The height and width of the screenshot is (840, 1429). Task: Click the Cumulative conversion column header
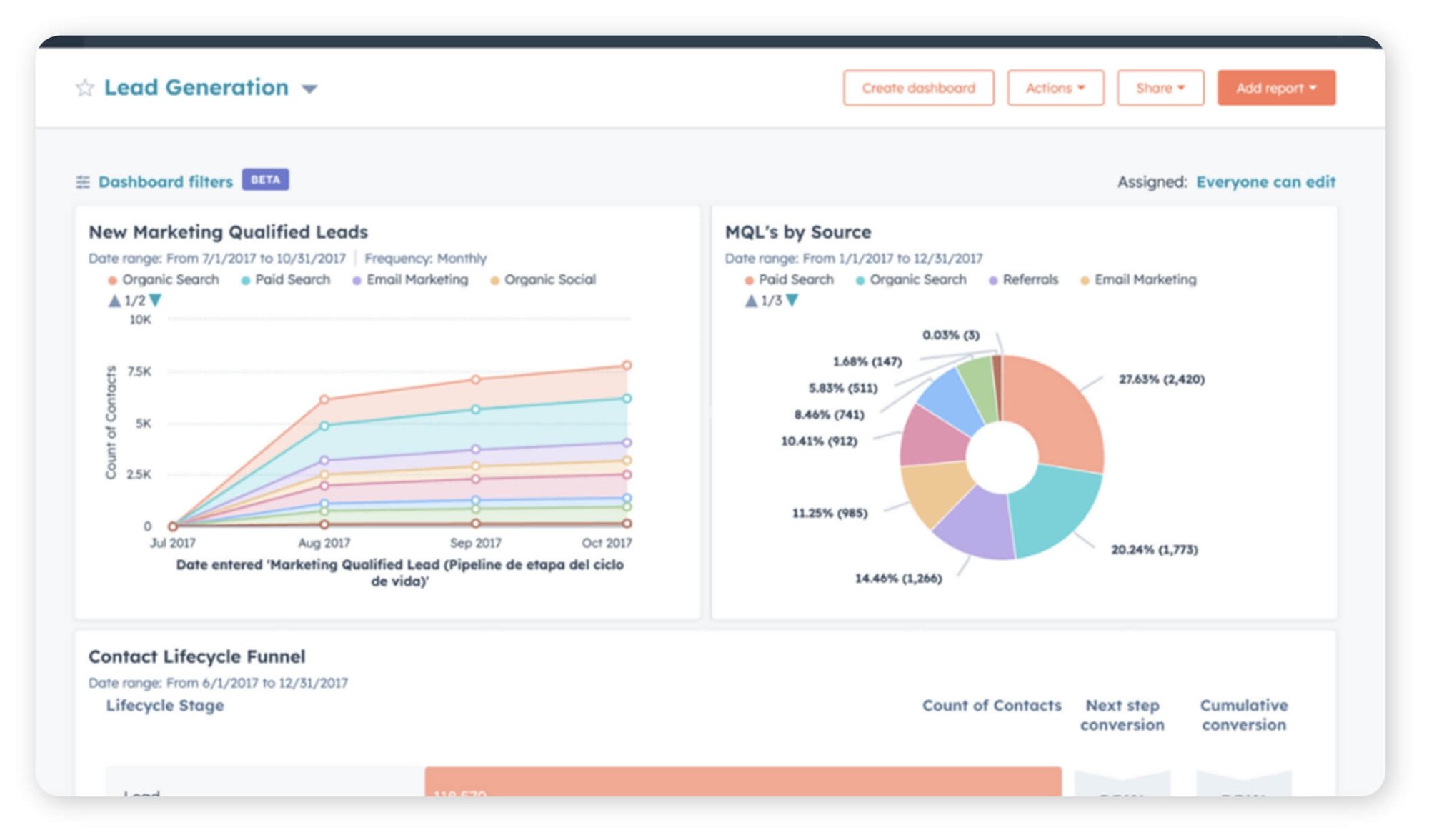pyautogui.click(x=1244, y=715)
